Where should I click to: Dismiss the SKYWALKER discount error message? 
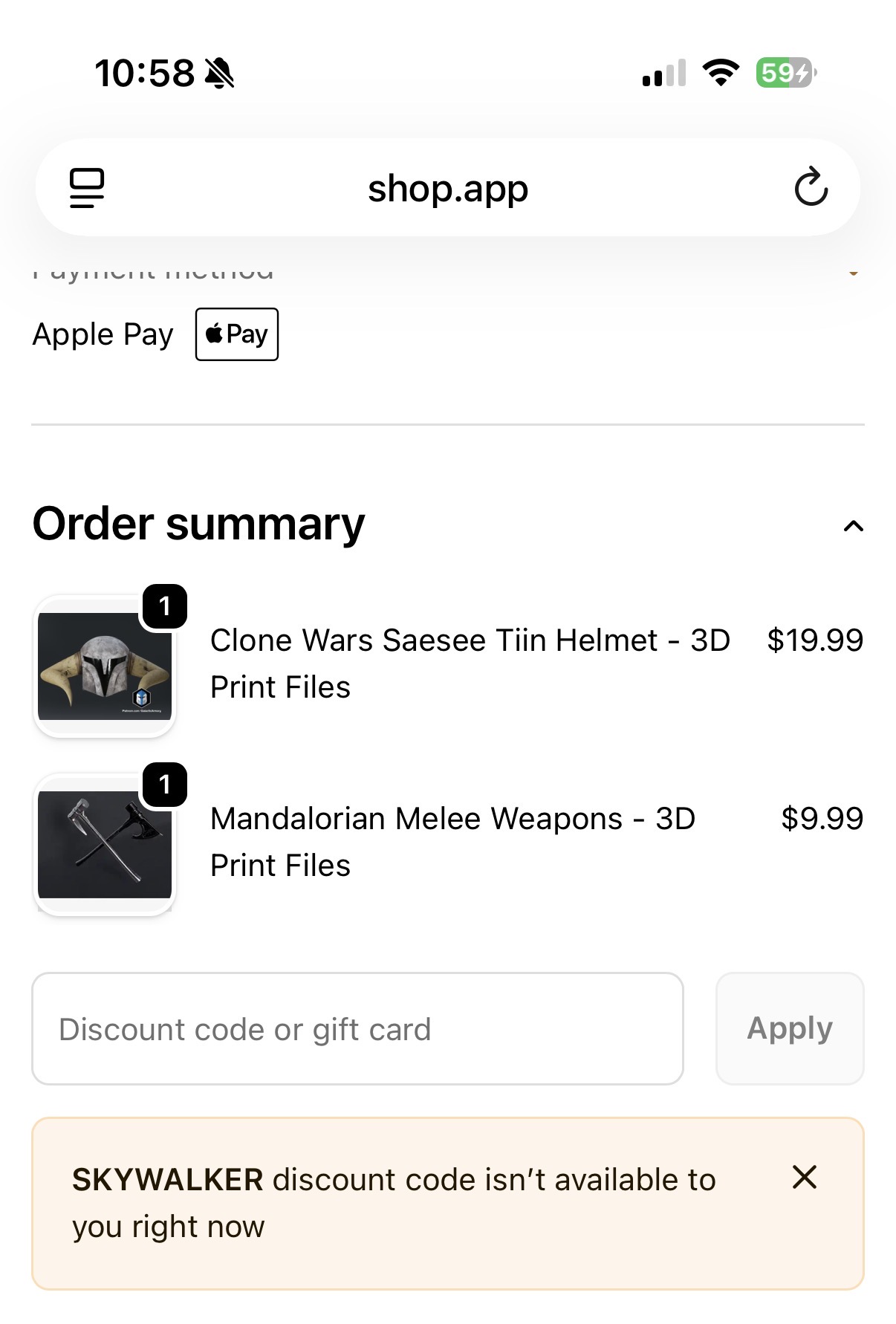coord(805,1177)
